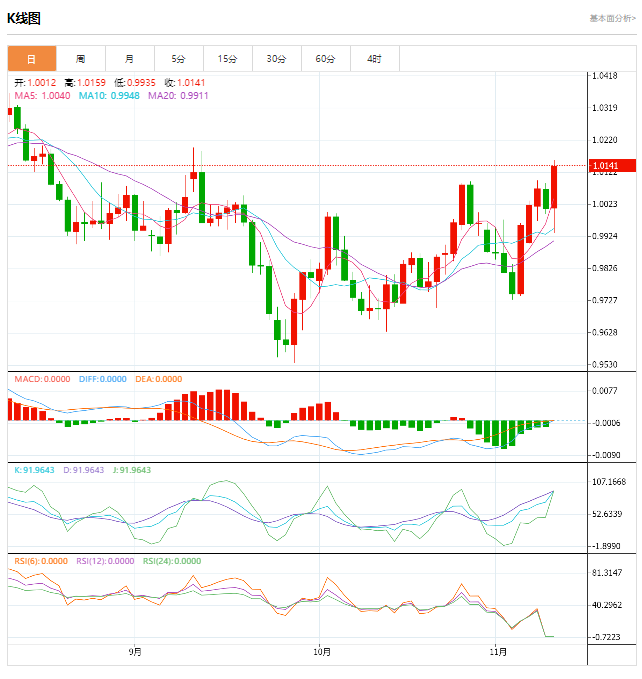This screenshot has width=642, height=679.
Task: Click the 107.1668 KDJ axis label
Action: pos(609,482)
